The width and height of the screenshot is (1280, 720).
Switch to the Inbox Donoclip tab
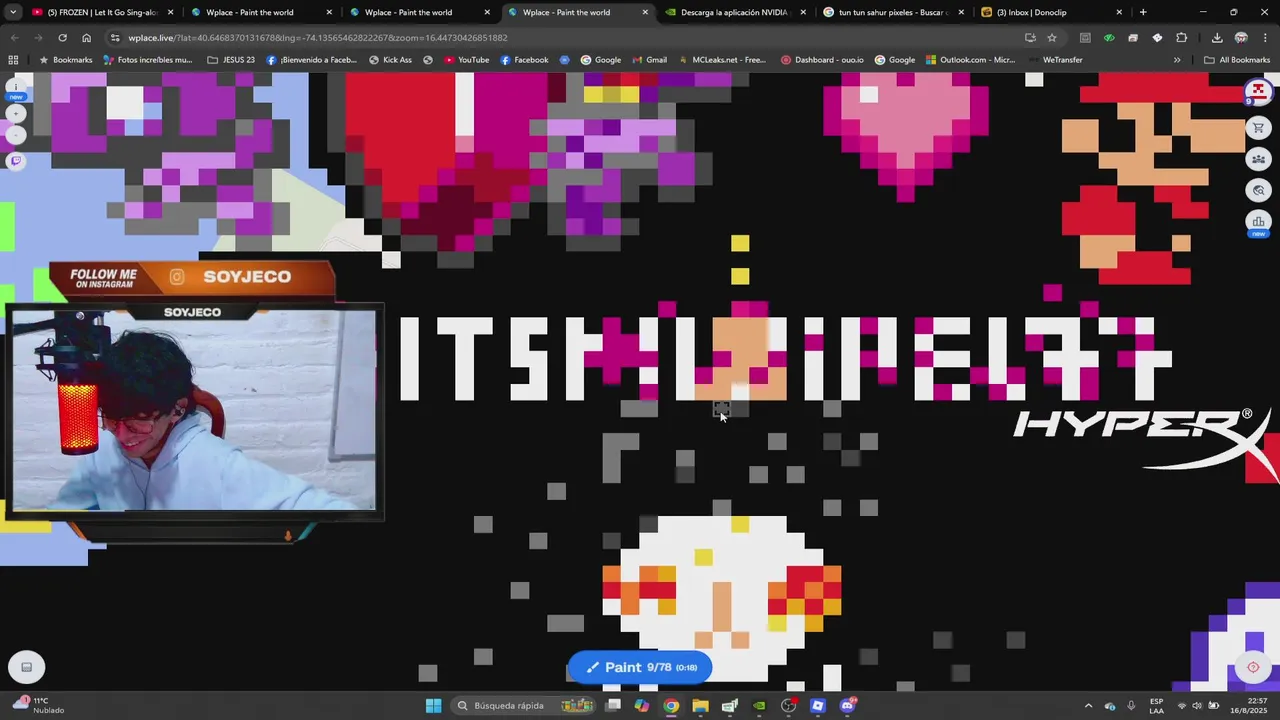pyautogui.click(x=1050, y=12)
